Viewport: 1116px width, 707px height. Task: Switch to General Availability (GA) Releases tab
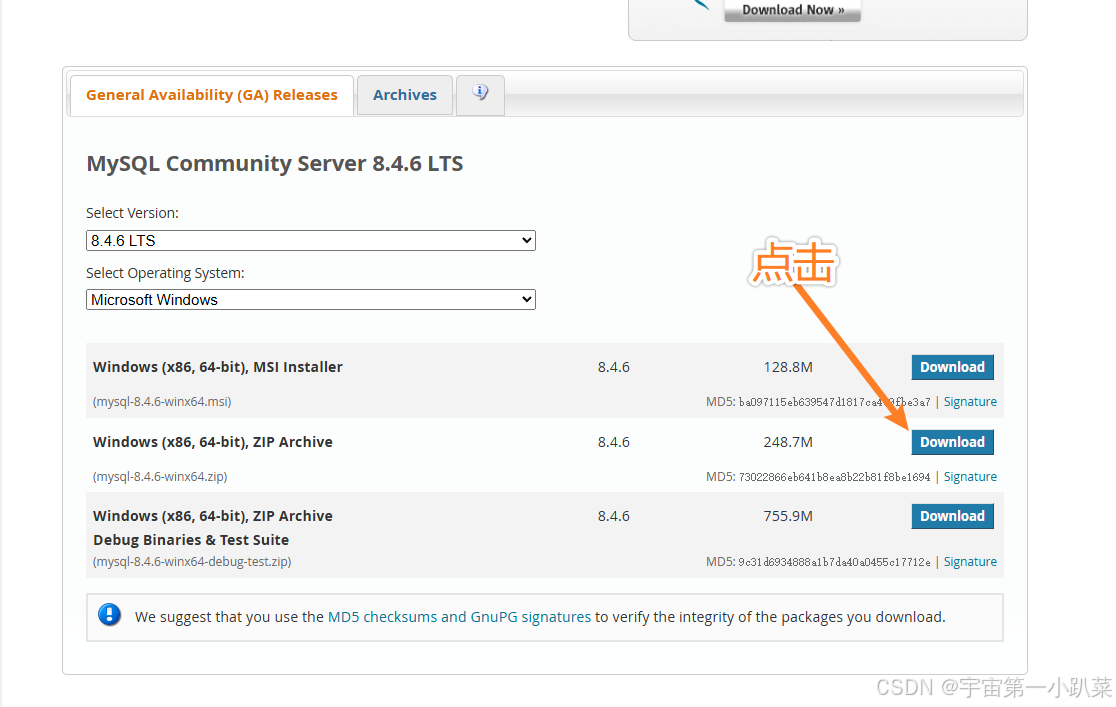(x=211, y=95)
